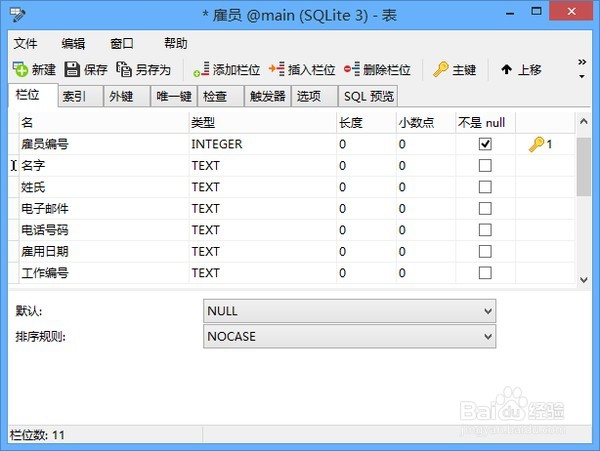Click the field list scrollbar thumb
The width and height of the screenshot is (600, 451).
[x=584, y=167]
